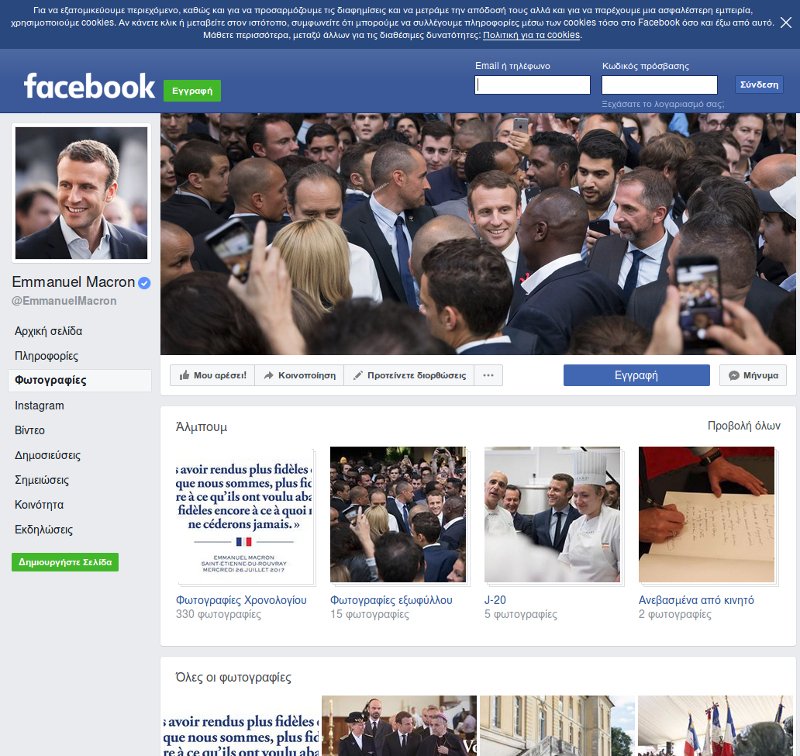Focus the Email ή τηλέφωνο field

click(532, 85)
